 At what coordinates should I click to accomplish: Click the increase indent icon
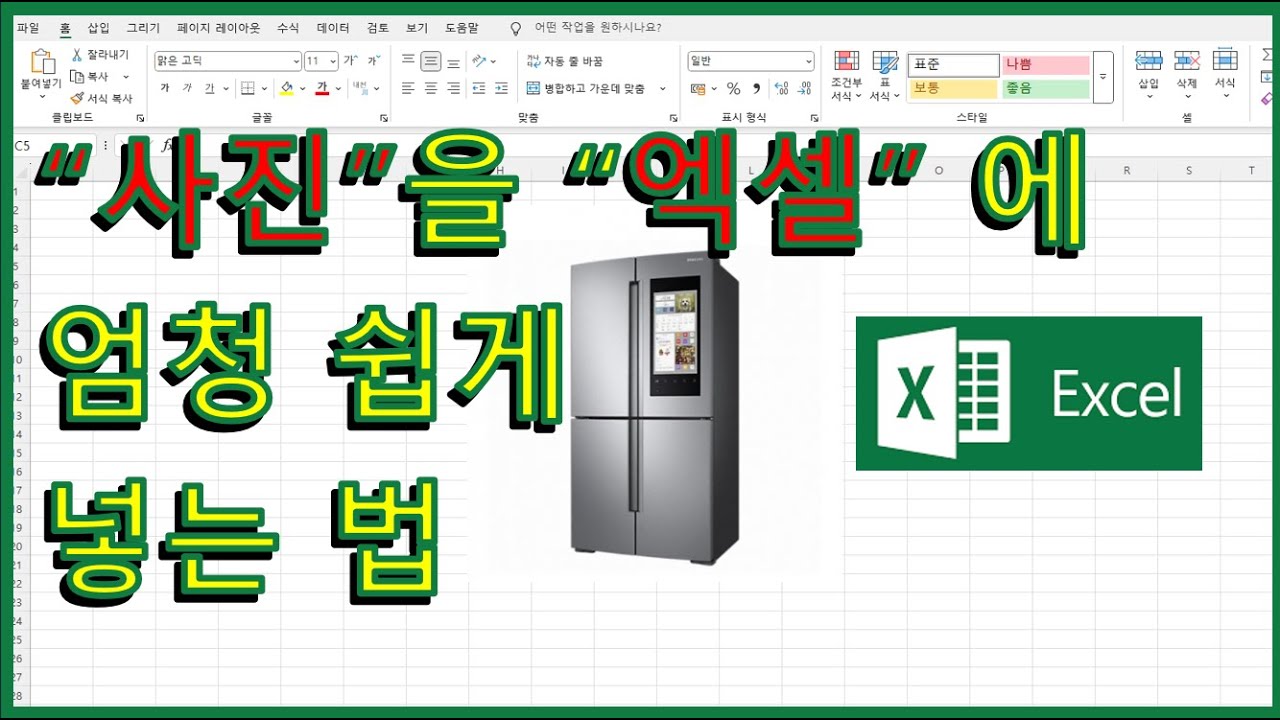click(501, 88)
